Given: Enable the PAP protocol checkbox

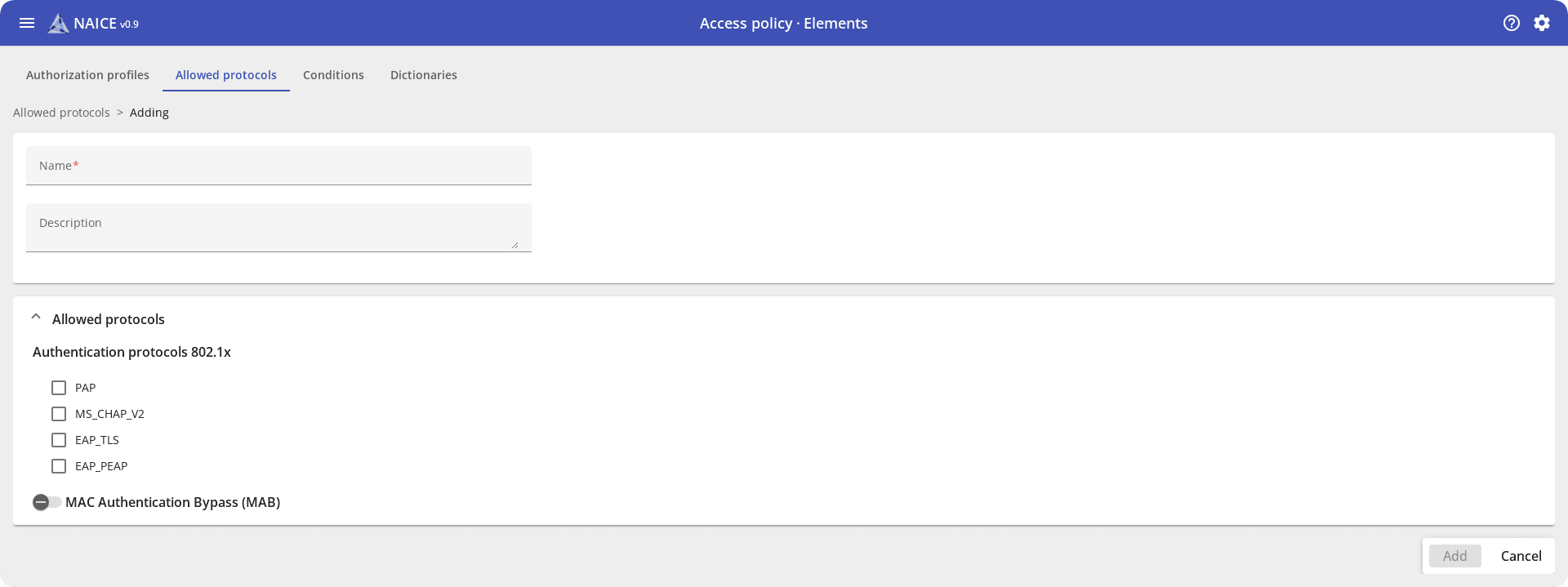Looking at the screenshot, I should click(x=59, y=388).
